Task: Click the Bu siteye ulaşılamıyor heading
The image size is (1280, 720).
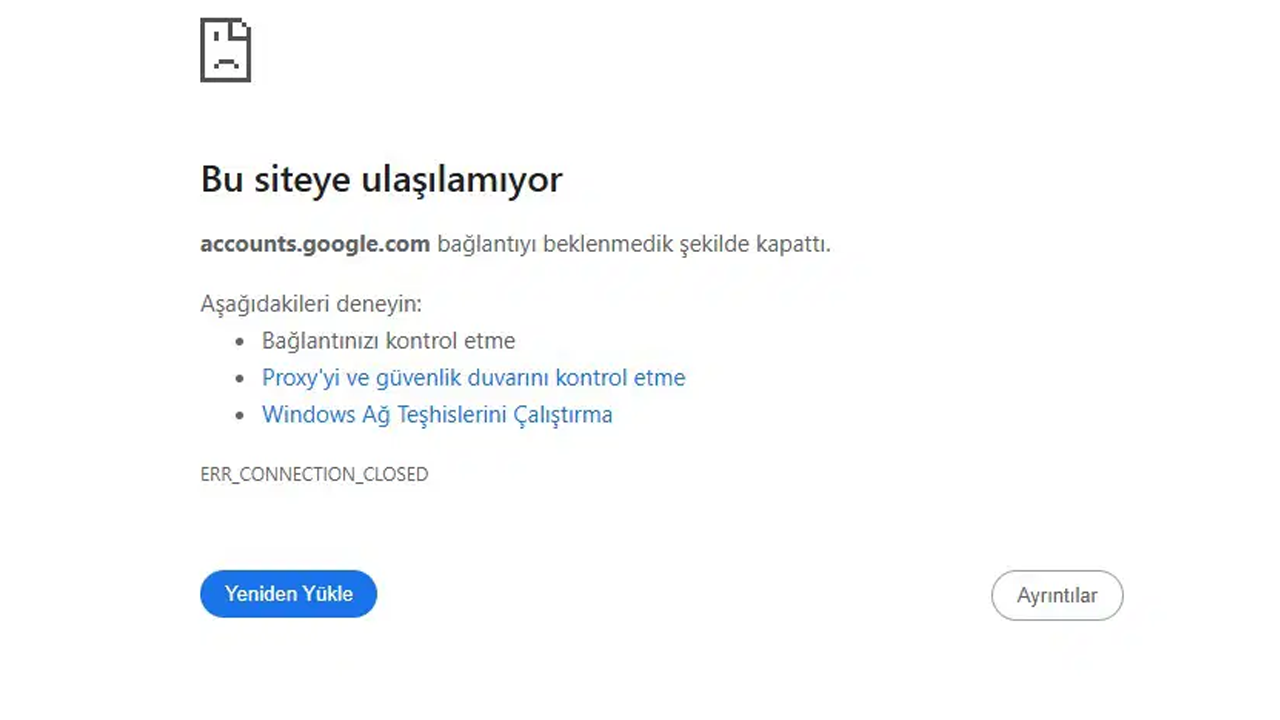Action: tap(381, 180)
